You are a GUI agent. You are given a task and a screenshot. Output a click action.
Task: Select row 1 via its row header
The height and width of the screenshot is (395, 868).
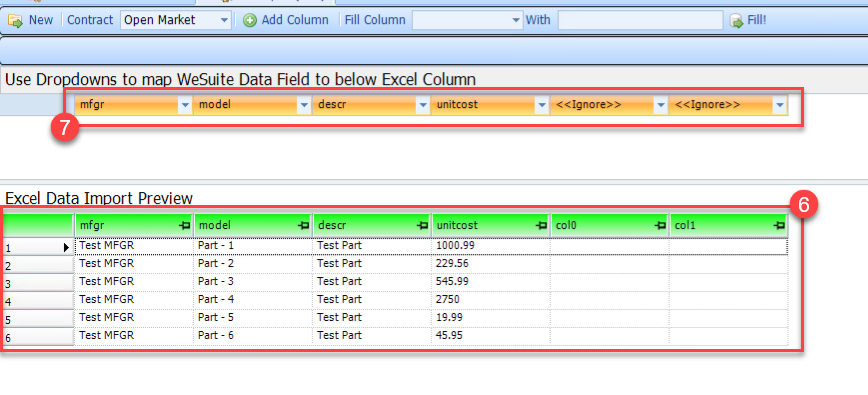coord(38,247)
